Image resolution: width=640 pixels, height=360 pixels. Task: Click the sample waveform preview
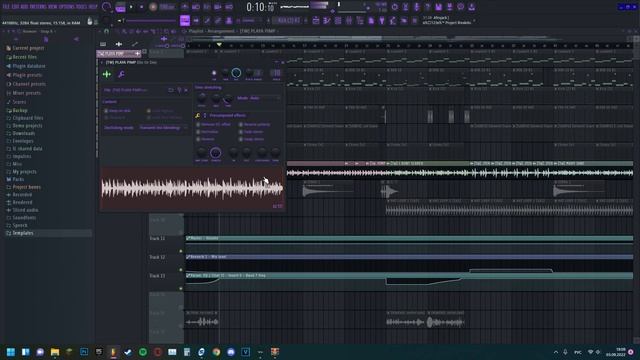coord(192,188)
